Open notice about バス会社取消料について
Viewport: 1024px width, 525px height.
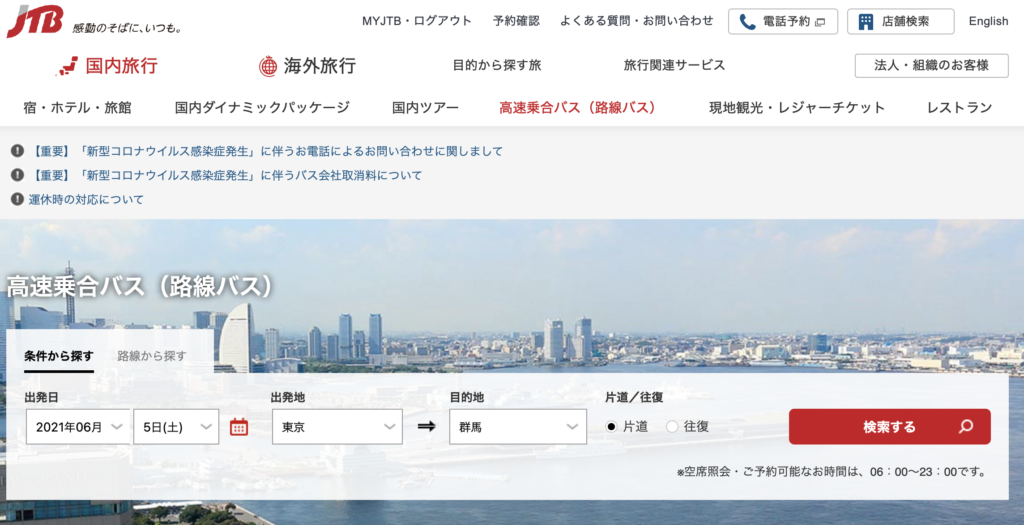pos(225,175)
